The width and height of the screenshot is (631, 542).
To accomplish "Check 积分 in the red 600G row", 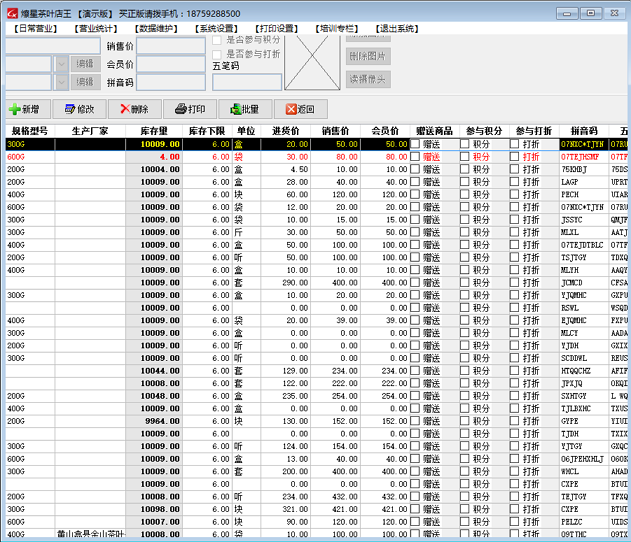I will [x=465, y=157].
